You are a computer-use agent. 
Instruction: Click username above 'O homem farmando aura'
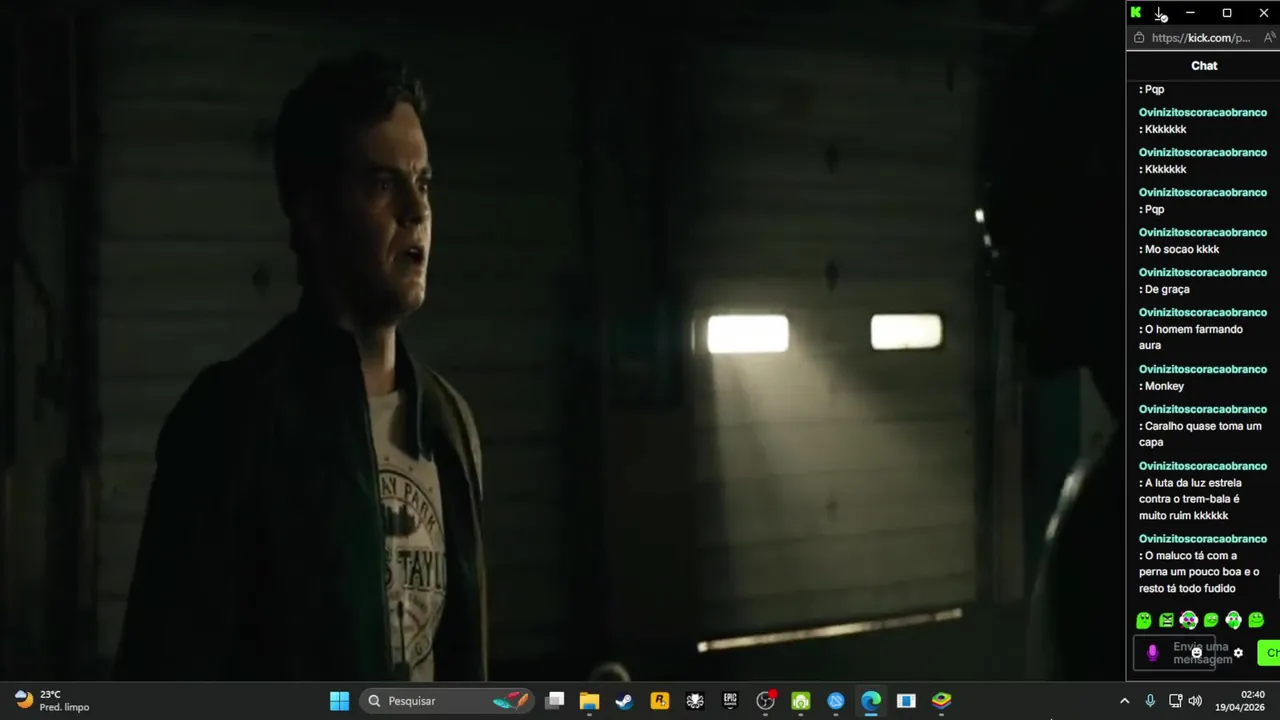point(1203,312)
